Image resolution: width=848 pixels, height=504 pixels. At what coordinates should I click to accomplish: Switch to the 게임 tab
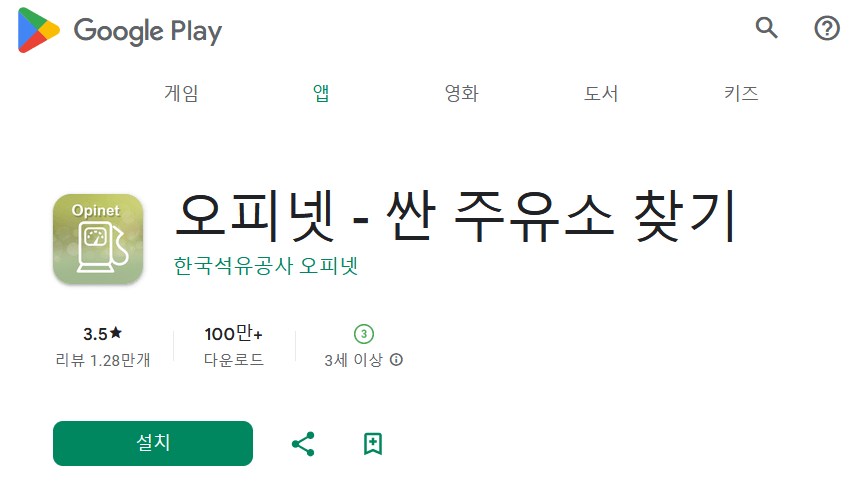(x=181, y=93)
